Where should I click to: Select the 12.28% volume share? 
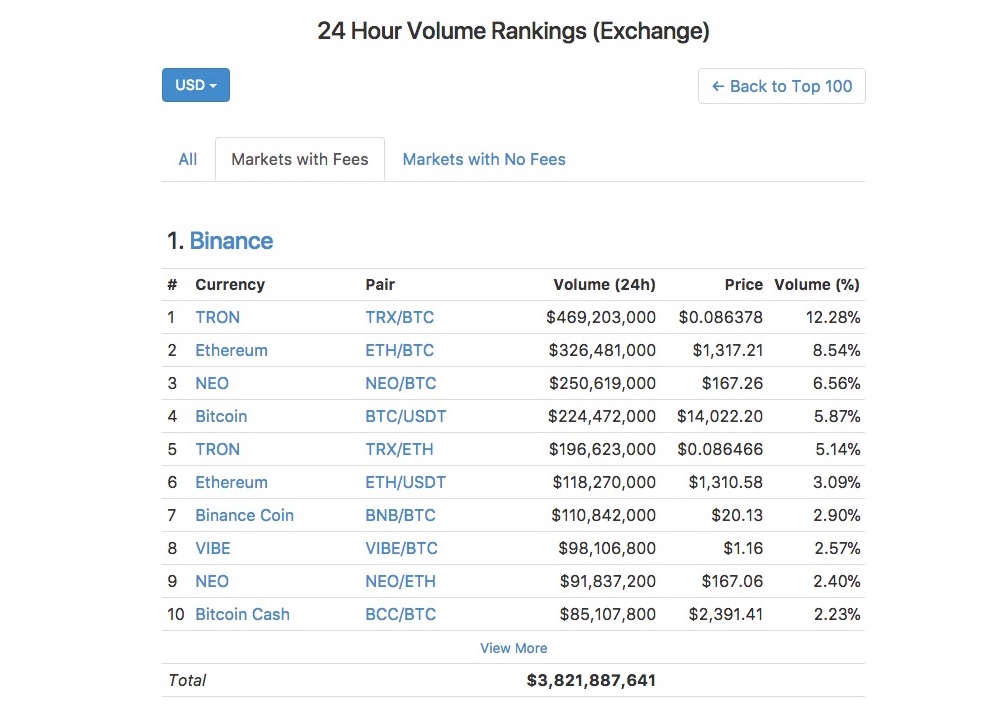833,318
